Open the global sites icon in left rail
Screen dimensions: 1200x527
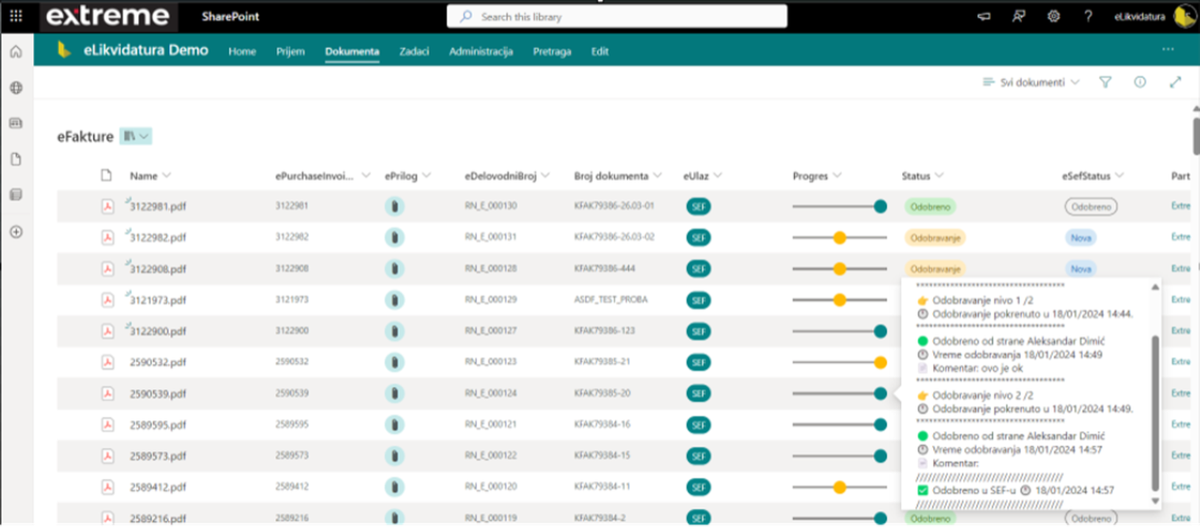pos(16,88)
